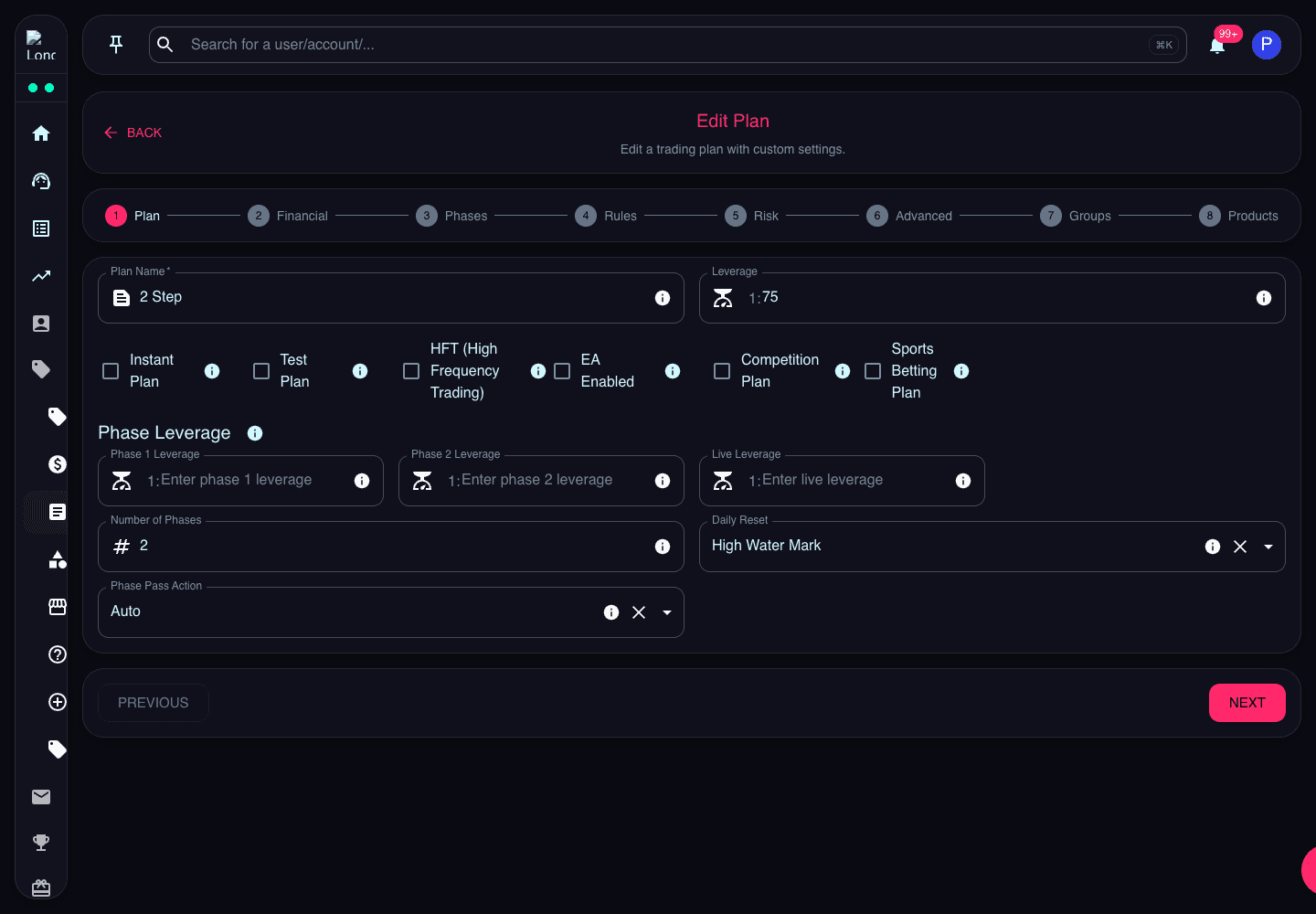1316x914 pixels.
Task: Focus the Live Leverage input
Action: (842, 481)
